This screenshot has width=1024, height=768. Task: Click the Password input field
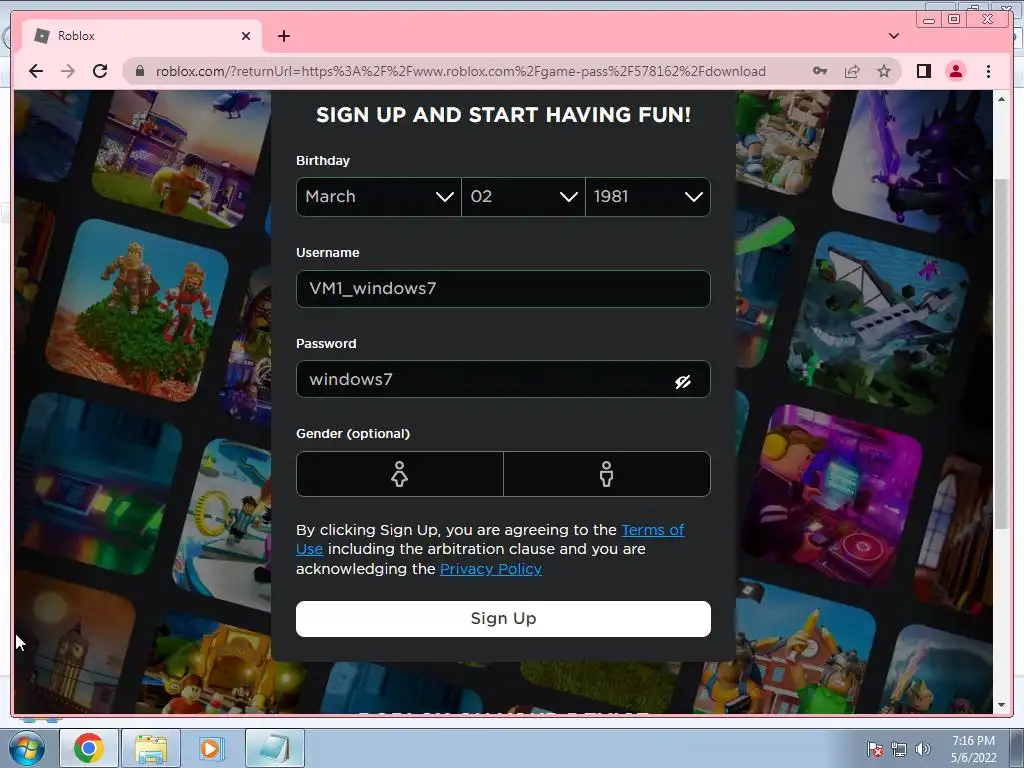pos(503,379)
